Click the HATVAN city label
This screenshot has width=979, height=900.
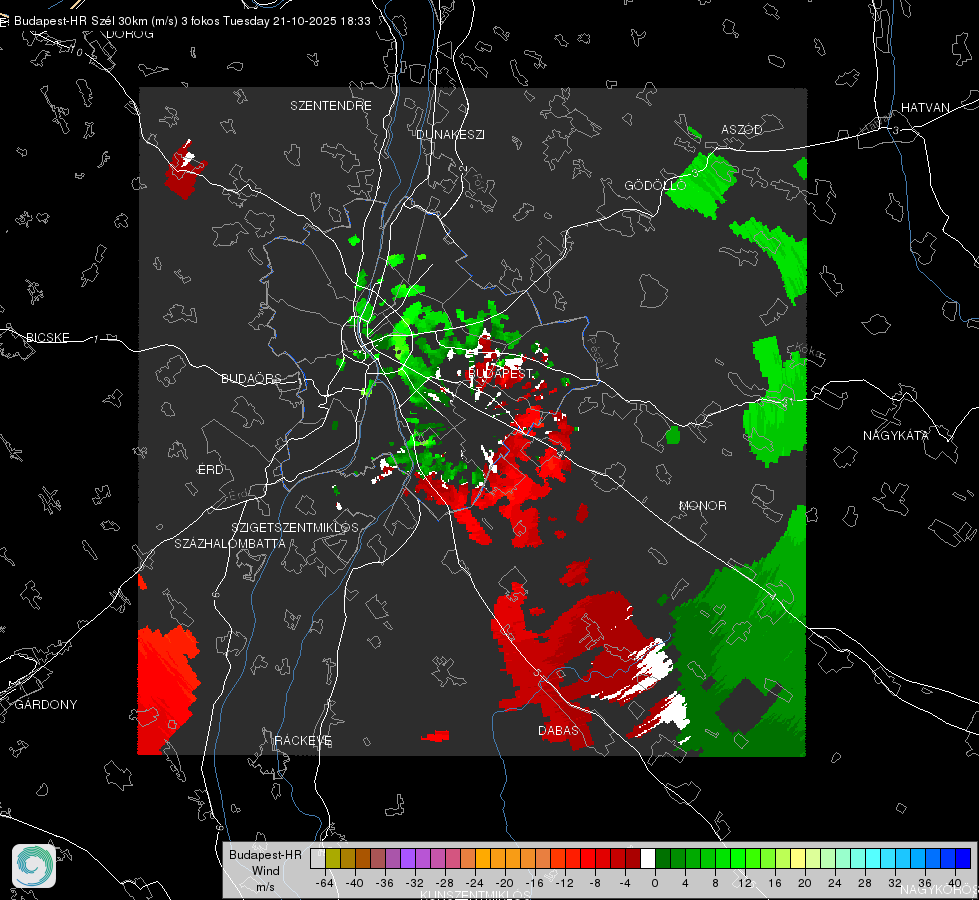click(925, 107)
